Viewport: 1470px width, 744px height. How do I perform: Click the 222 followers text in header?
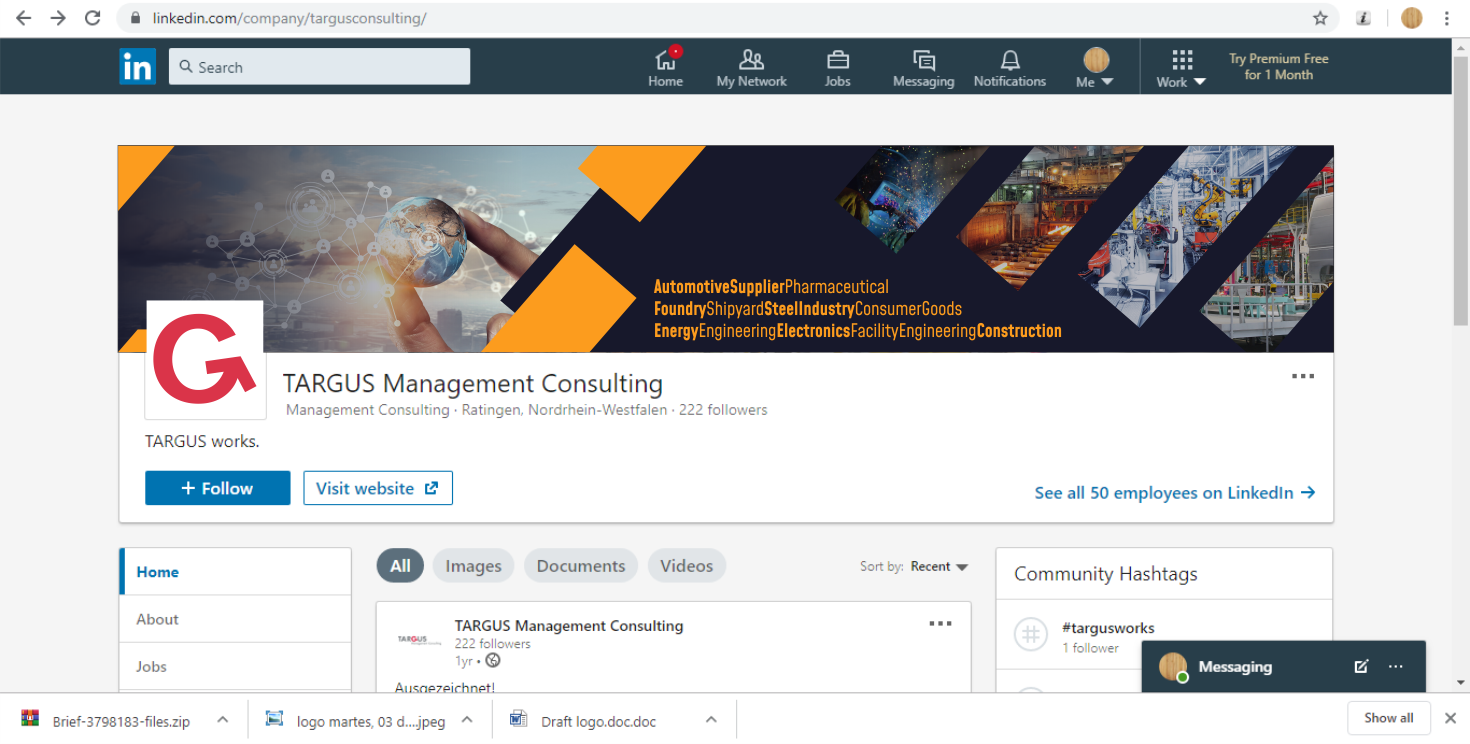tap(723, 410)
